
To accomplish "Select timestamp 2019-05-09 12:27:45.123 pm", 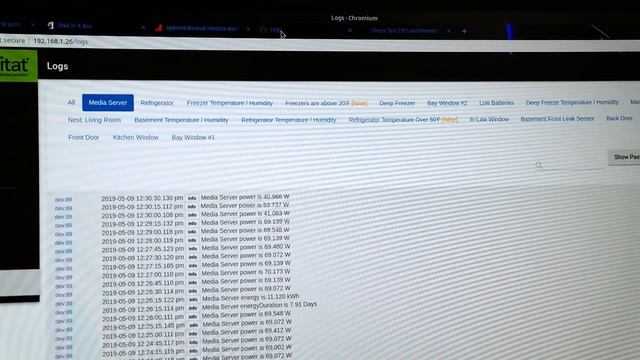I will (143, 249).
